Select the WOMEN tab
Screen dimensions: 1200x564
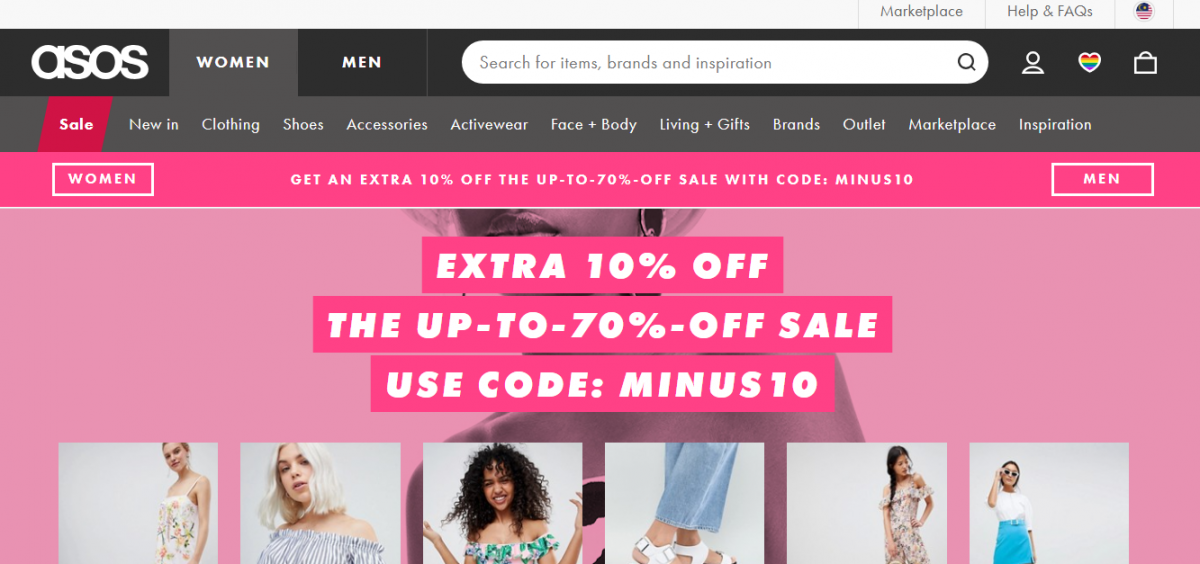(x=233, y=62)
